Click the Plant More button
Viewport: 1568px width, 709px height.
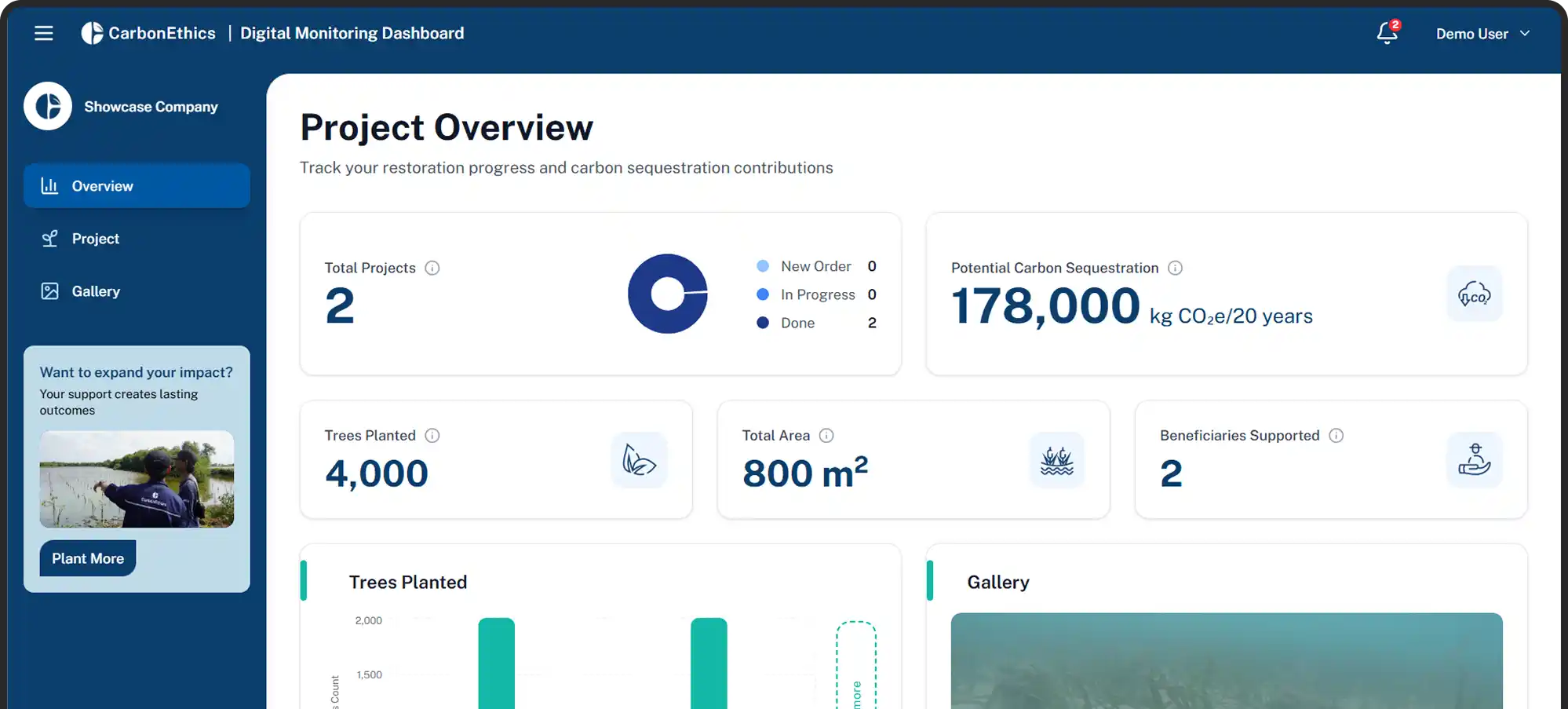(x=88, y=558)
